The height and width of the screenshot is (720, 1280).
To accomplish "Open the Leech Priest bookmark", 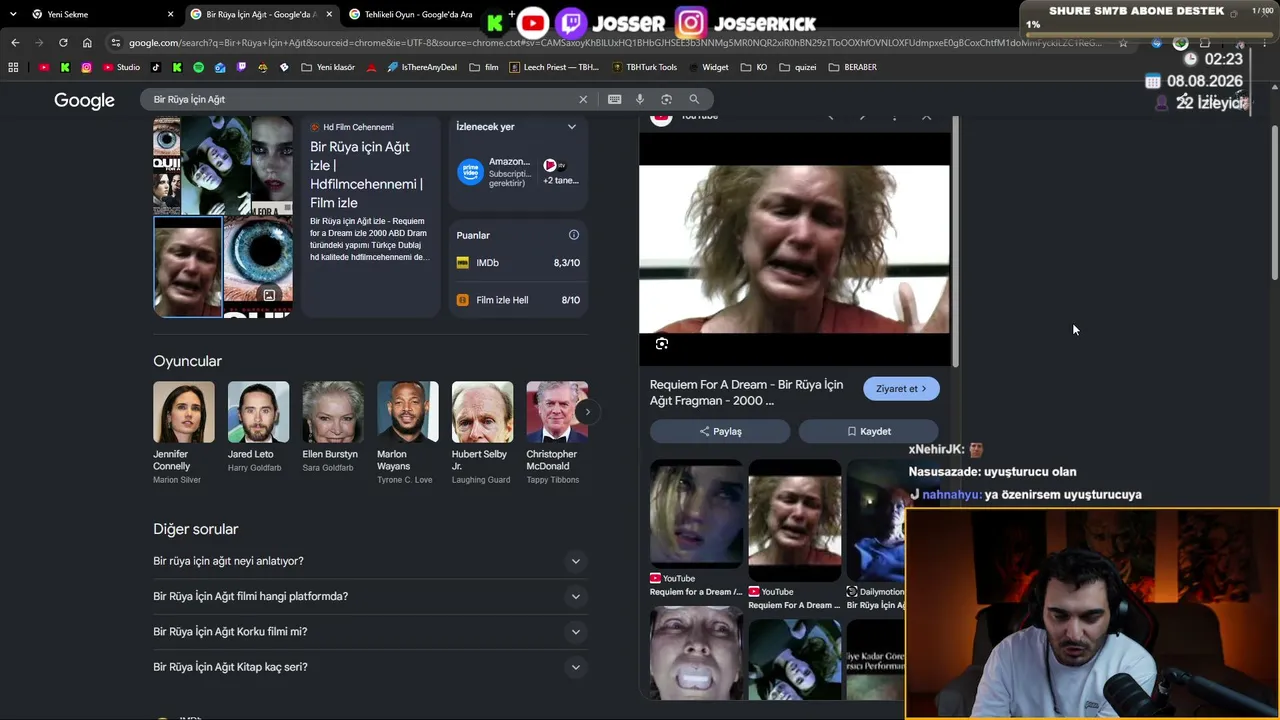I will tap(554, 67).
